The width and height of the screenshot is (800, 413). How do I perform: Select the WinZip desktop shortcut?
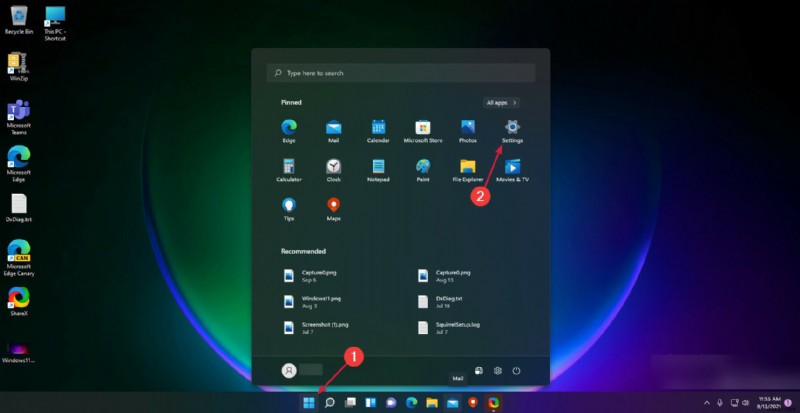click(x=18, y=67)
